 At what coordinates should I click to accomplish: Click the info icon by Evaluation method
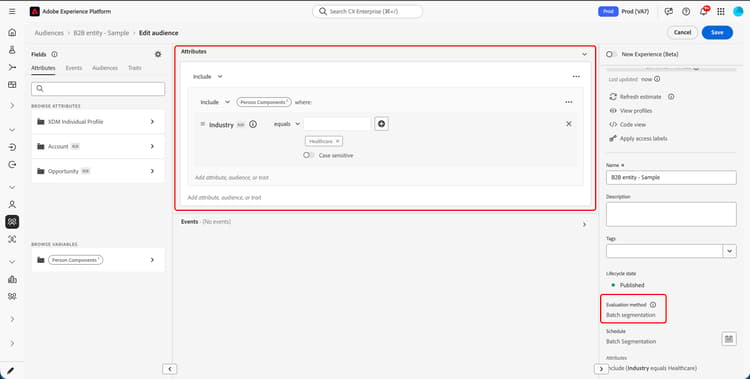click(653, 305)
